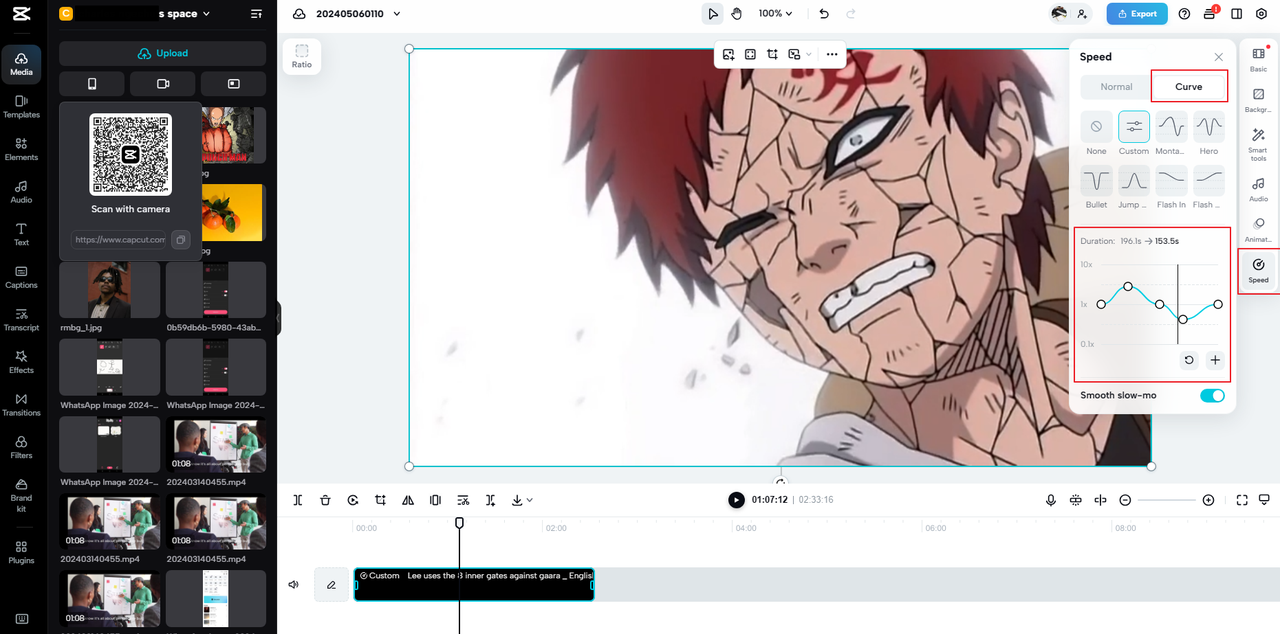This screenshot has width=1280, height=634.
Task: Open the media sort filter menu icon
Action: [x=257, y=14]
